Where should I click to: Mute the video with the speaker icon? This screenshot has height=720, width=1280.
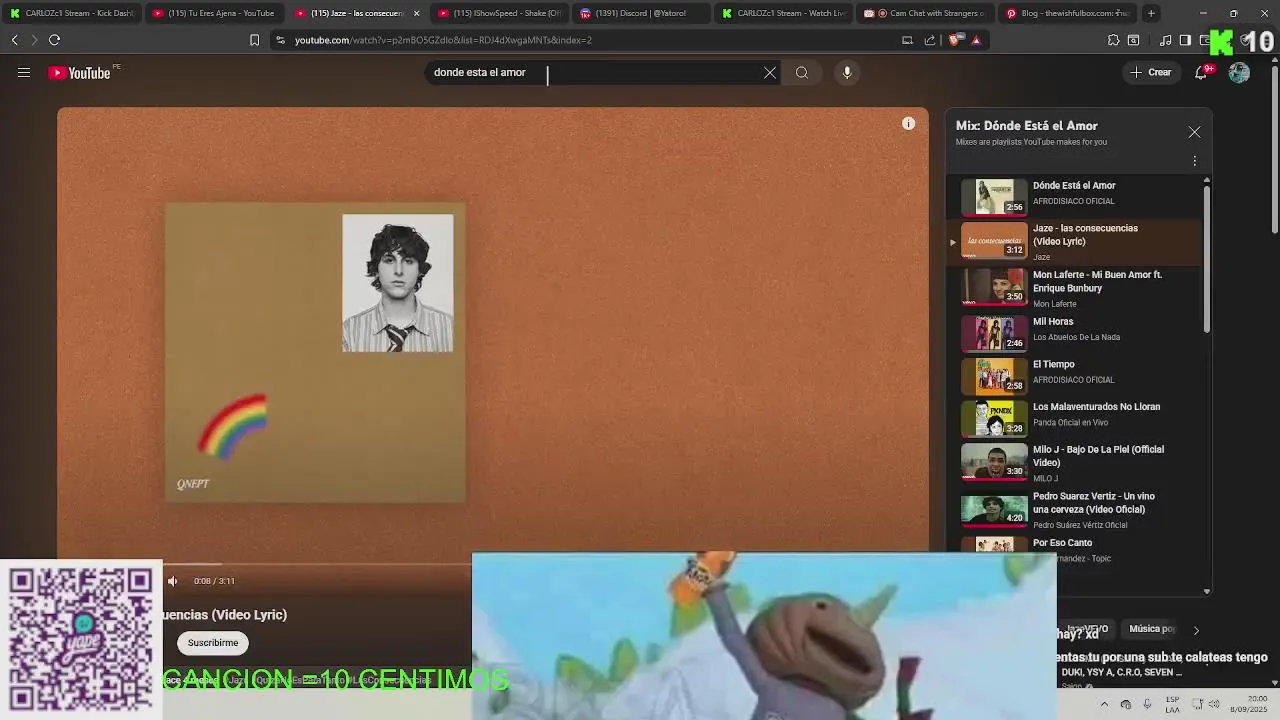coord(172,581)
